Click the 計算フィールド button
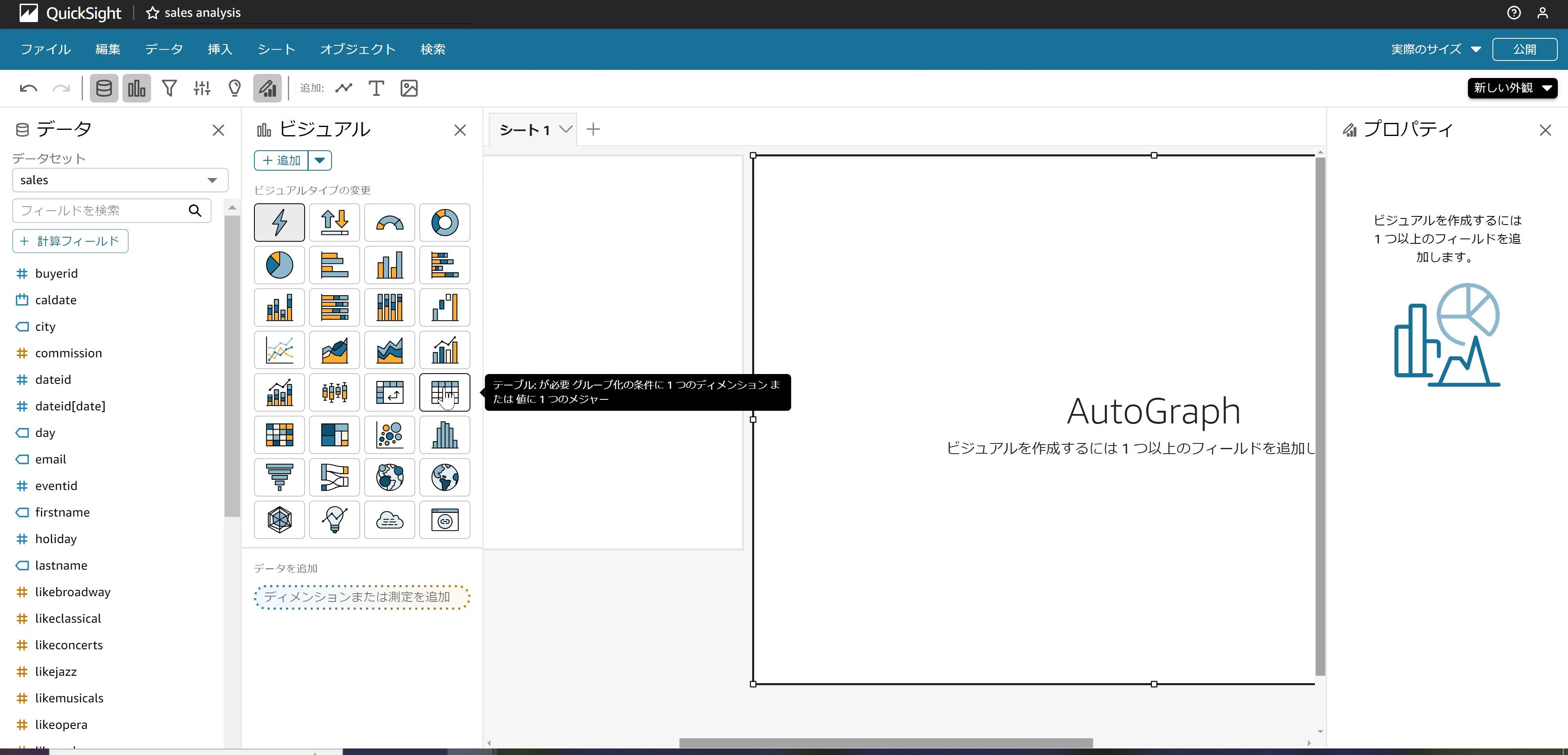Screen dimensions: 1568x755 [x=70, y=241]
